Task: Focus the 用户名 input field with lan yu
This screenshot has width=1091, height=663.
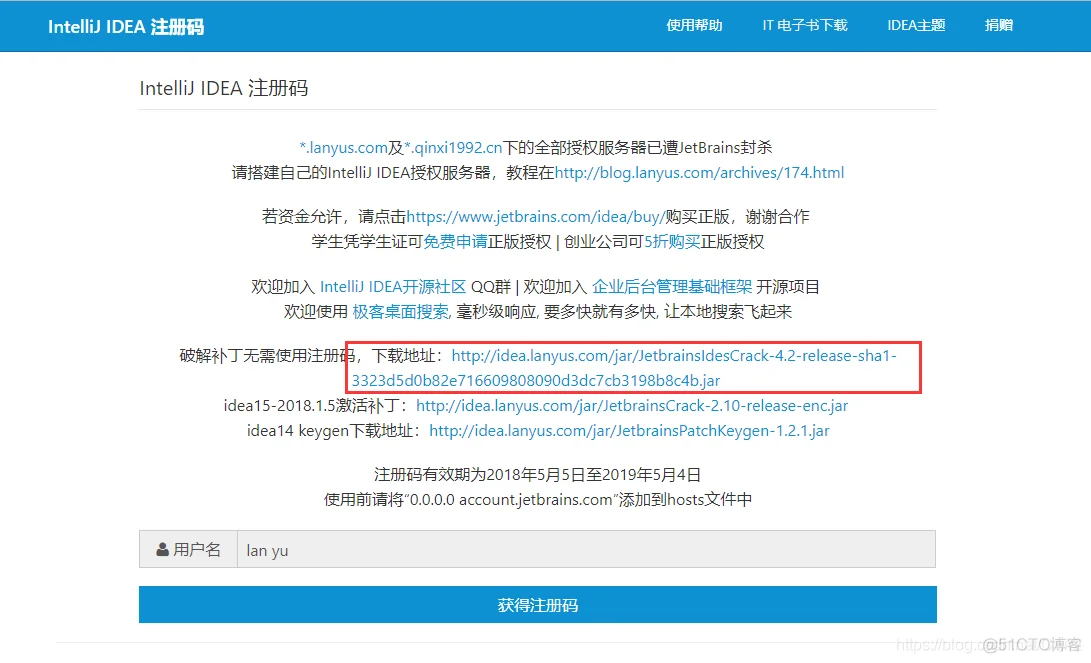Action: click(586, 550)
